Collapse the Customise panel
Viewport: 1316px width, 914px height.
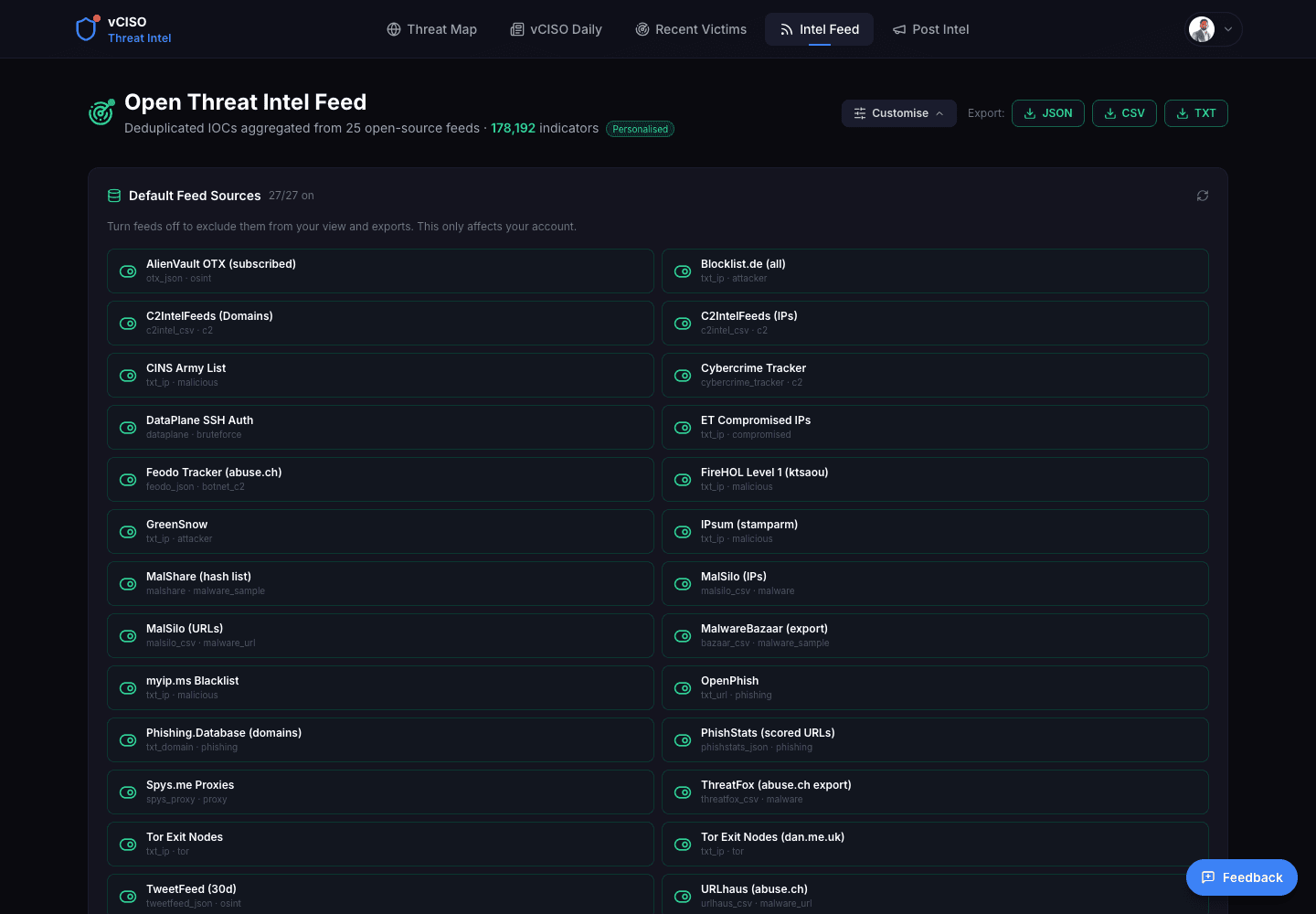898,113
